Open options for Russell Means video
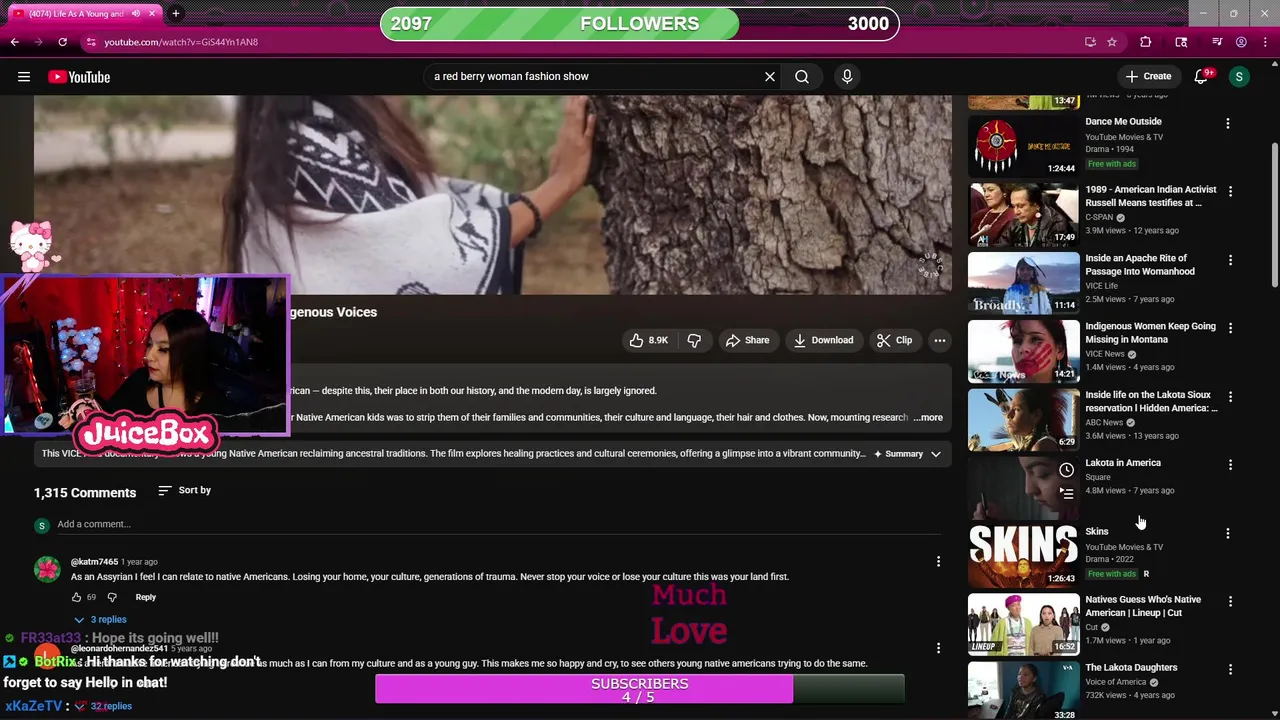 [1230, 191]
